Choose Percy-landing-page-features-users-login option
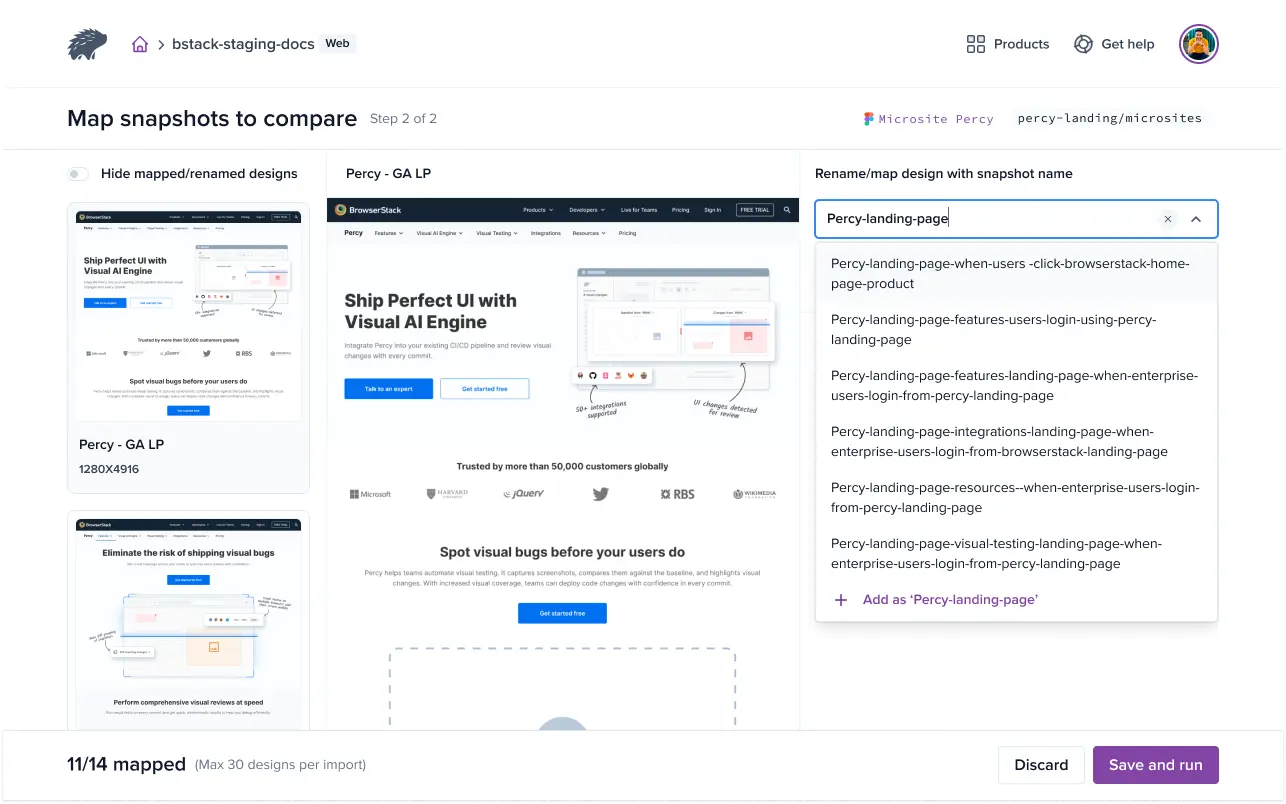The image size is (1286, 804). pyautogui.click(x=993, y=329)
